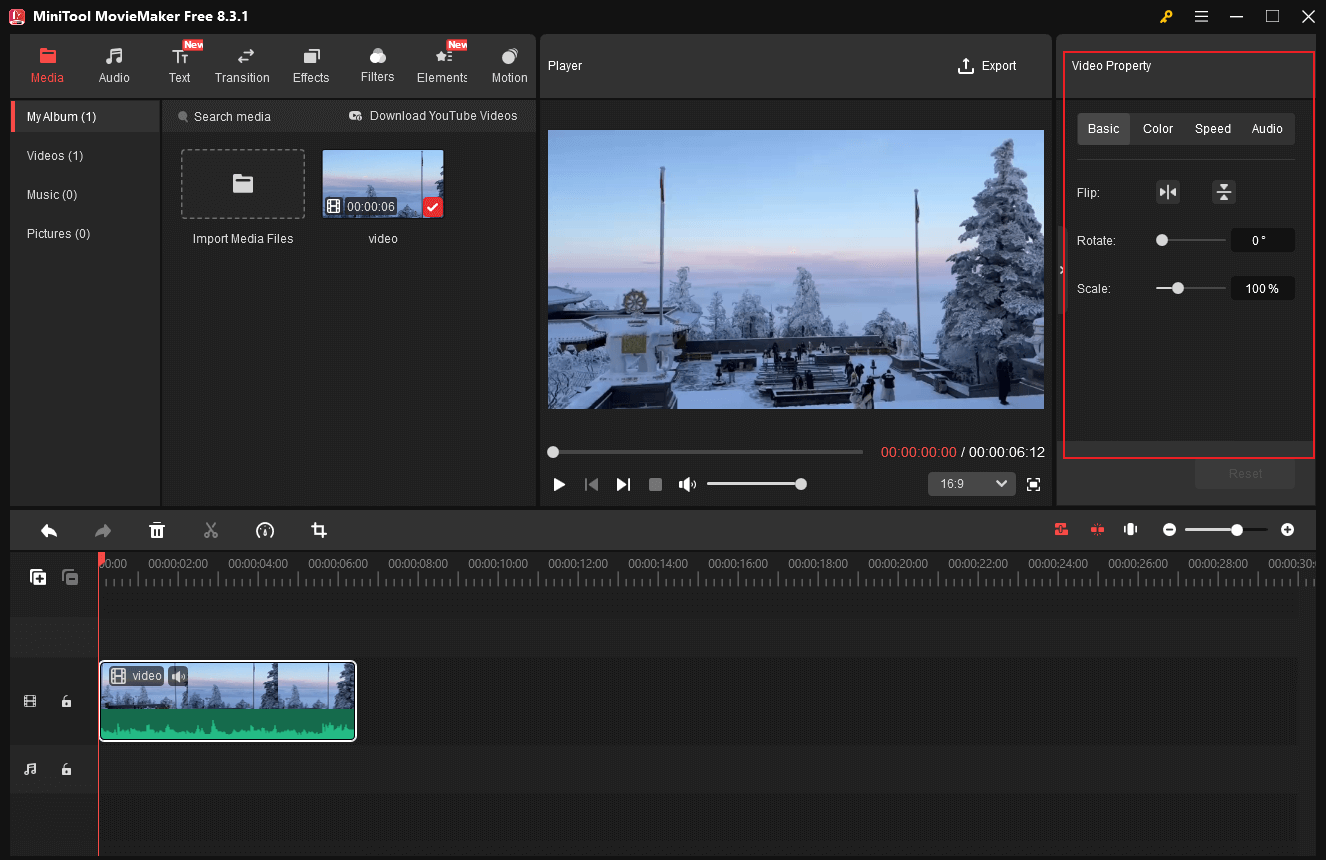1326x860 pixels.
Task: Open the speed controller on the timeline toolbar
Action: [264, 530]
